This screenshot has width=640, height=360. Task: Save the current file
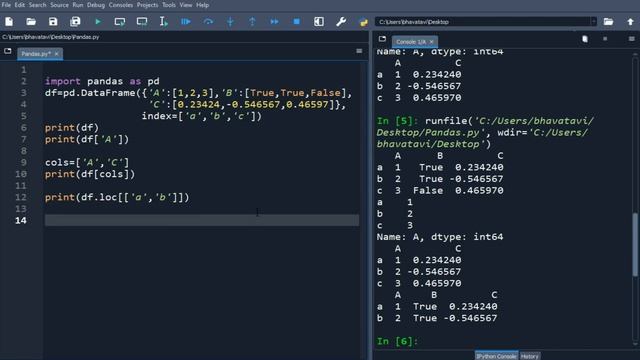[53, 22]
